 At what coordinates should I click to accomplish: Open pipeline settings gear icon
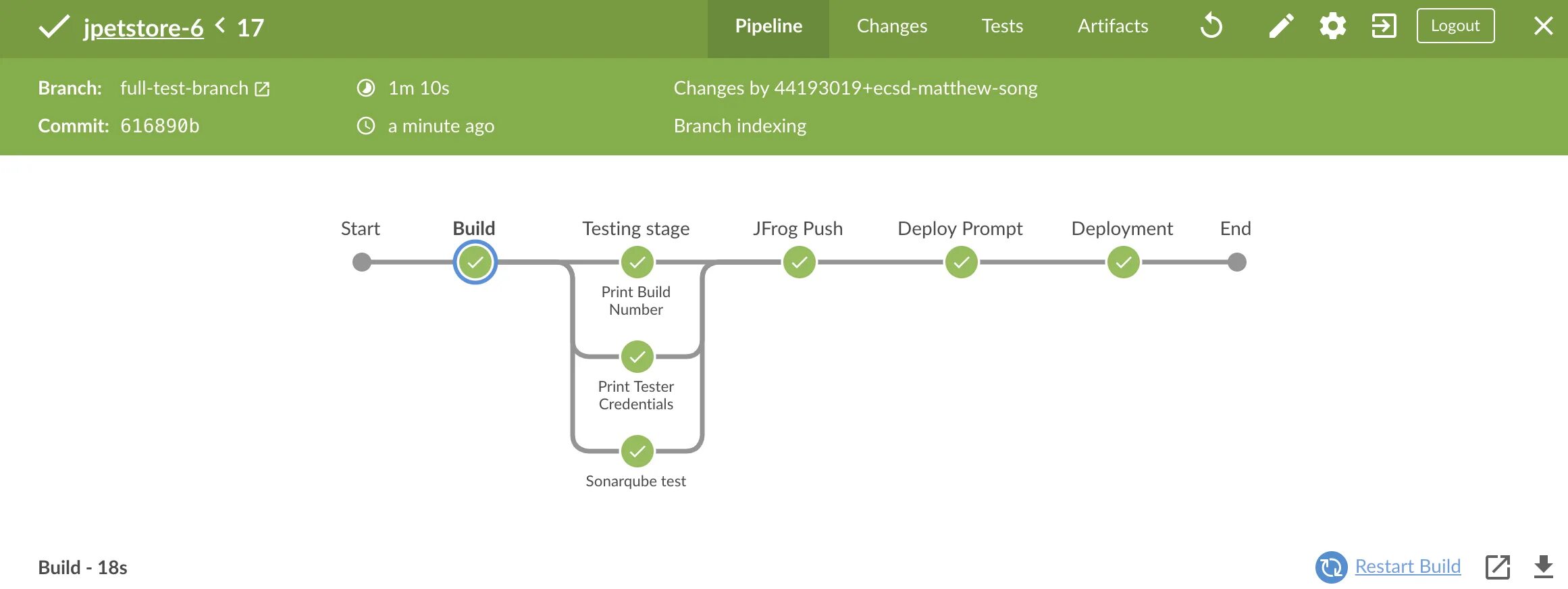[1332, 26]
